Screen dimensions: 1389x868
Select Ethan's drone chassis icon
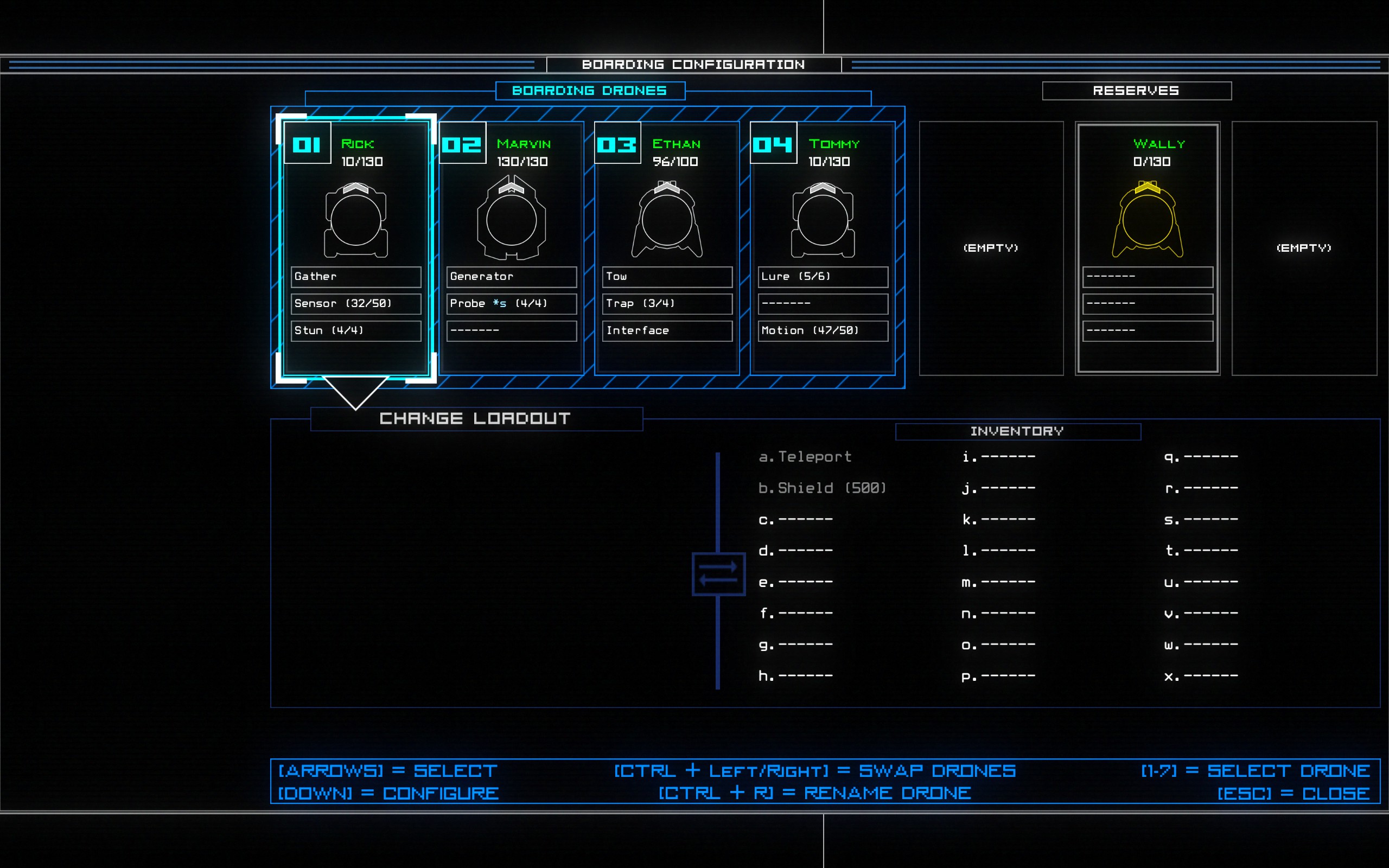(x=667, y=219)
